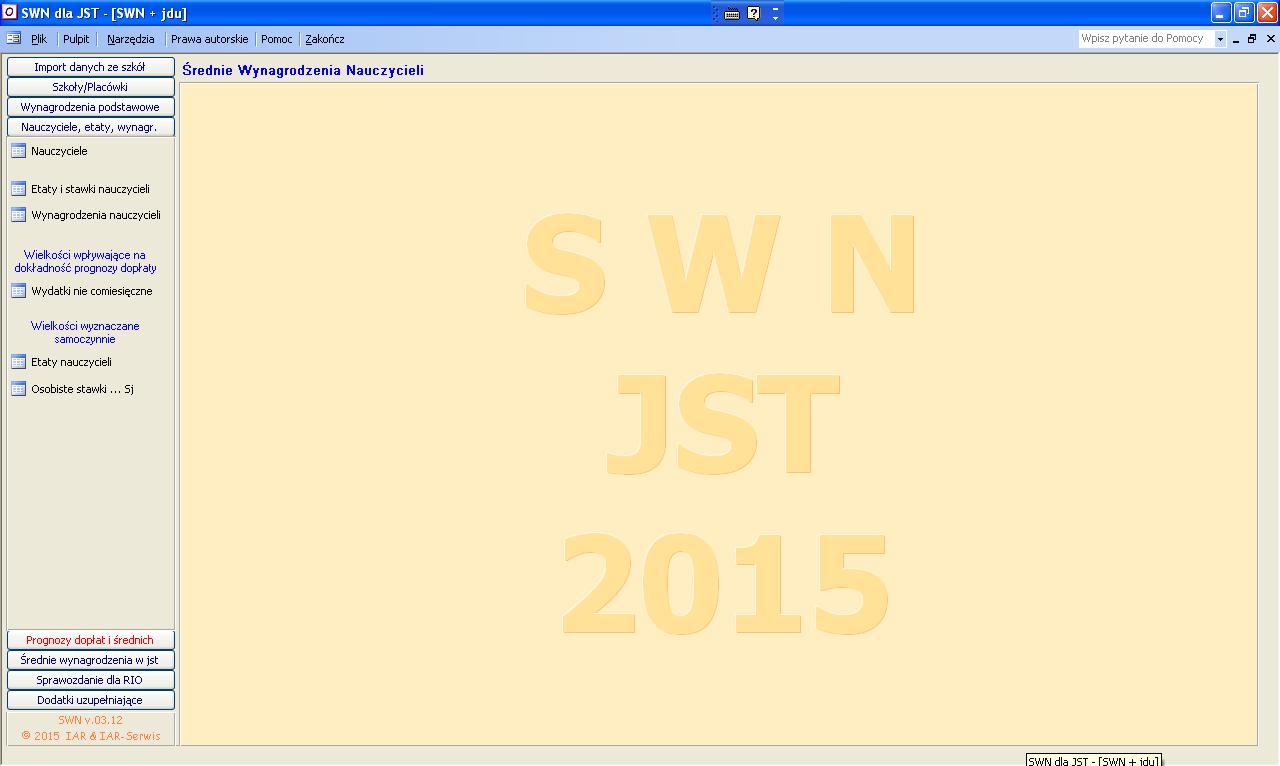
Task: Click the form icon left of Plik
Action: [x=14, y=39]
